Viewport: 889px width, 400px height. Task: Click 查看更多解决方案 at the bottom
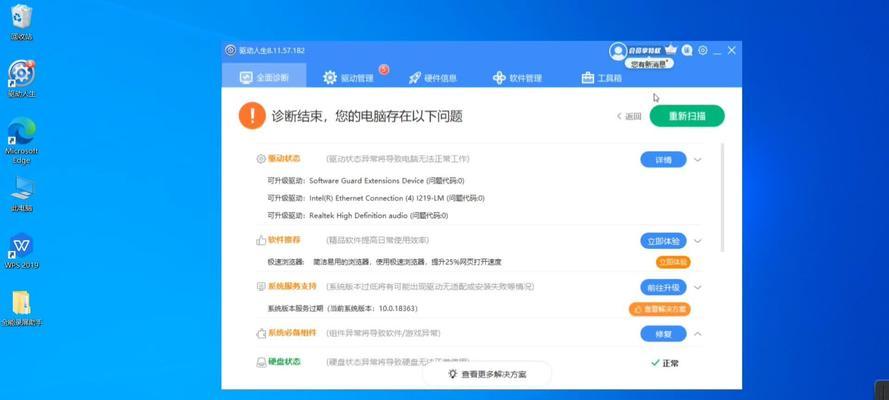point(487,374)
